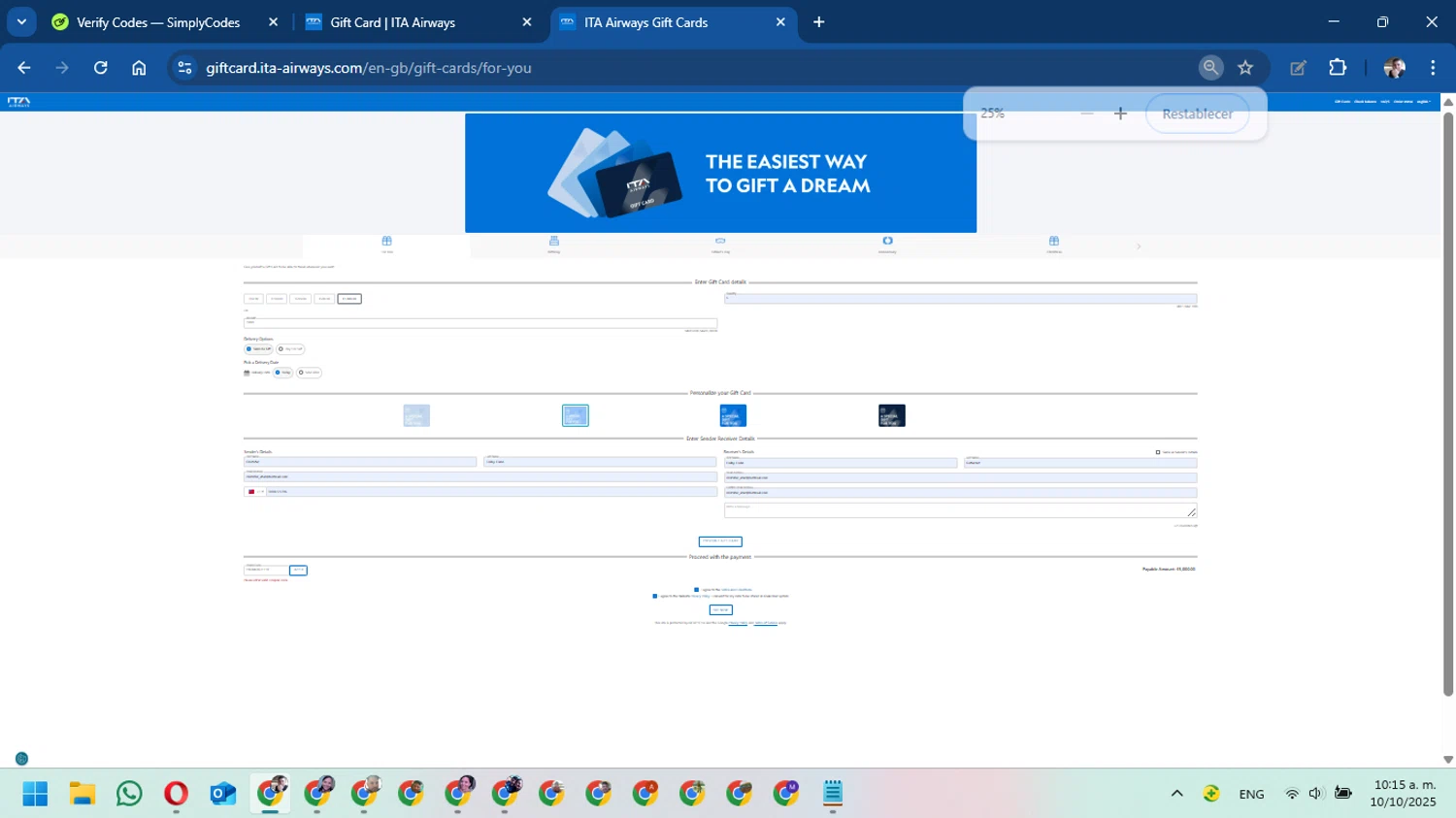This screenshot has height=818, width=1456.
Task: Pick the bright blue gift card design
Action: point(733,415)
